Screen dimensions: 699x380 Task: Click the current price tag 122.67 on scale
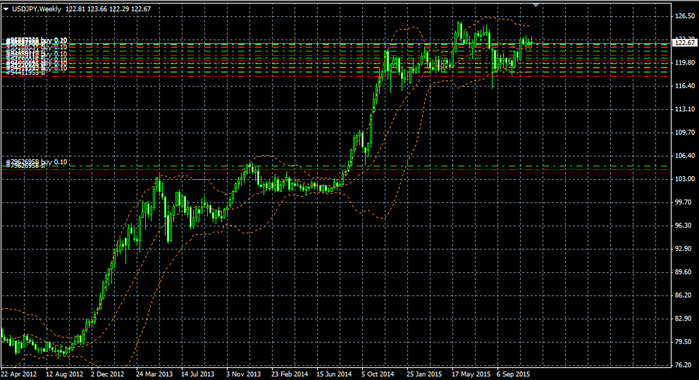684,43
